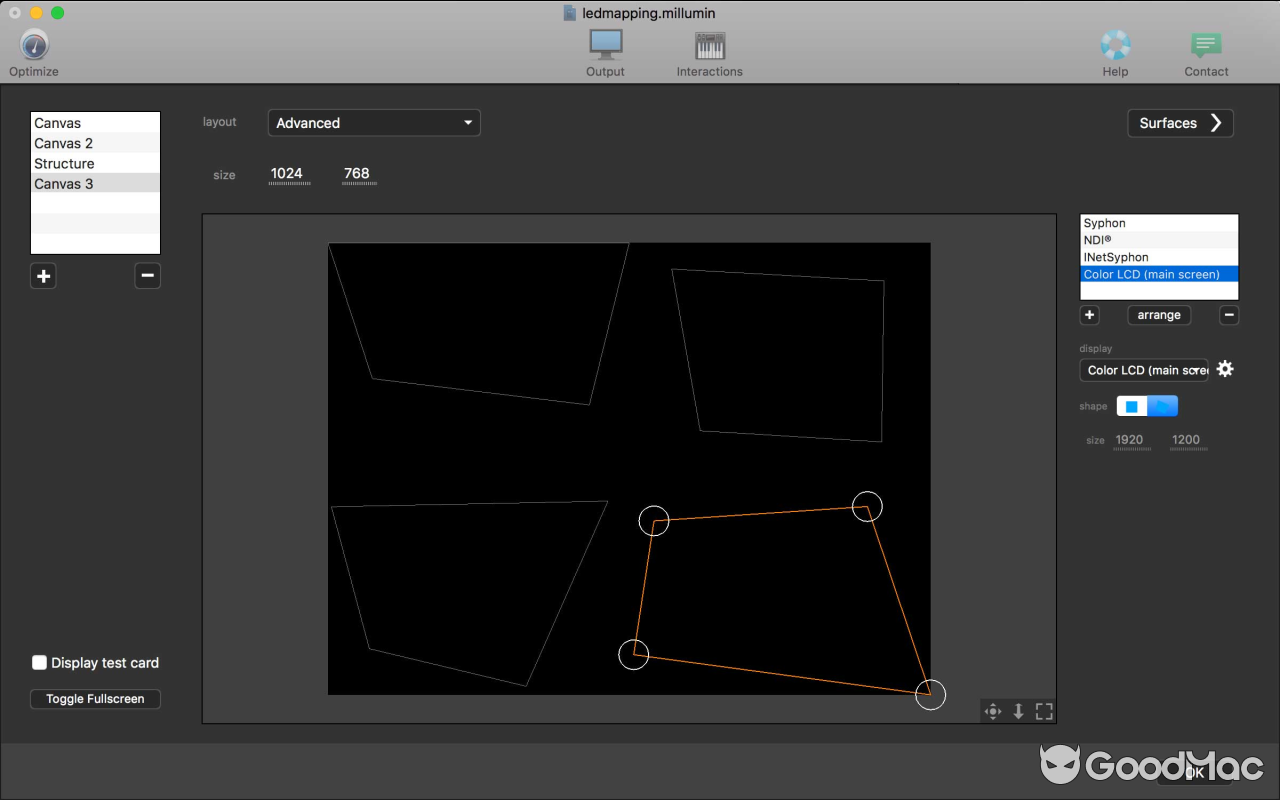Screen dimensions: 1280x800
Task: Click the canvas width field showing 1024
Action: click(x=287, y=174)
